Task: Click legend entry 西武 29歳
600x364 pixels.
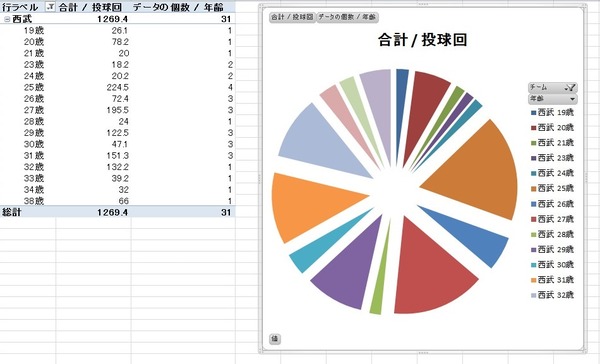Action: (553, 250)
